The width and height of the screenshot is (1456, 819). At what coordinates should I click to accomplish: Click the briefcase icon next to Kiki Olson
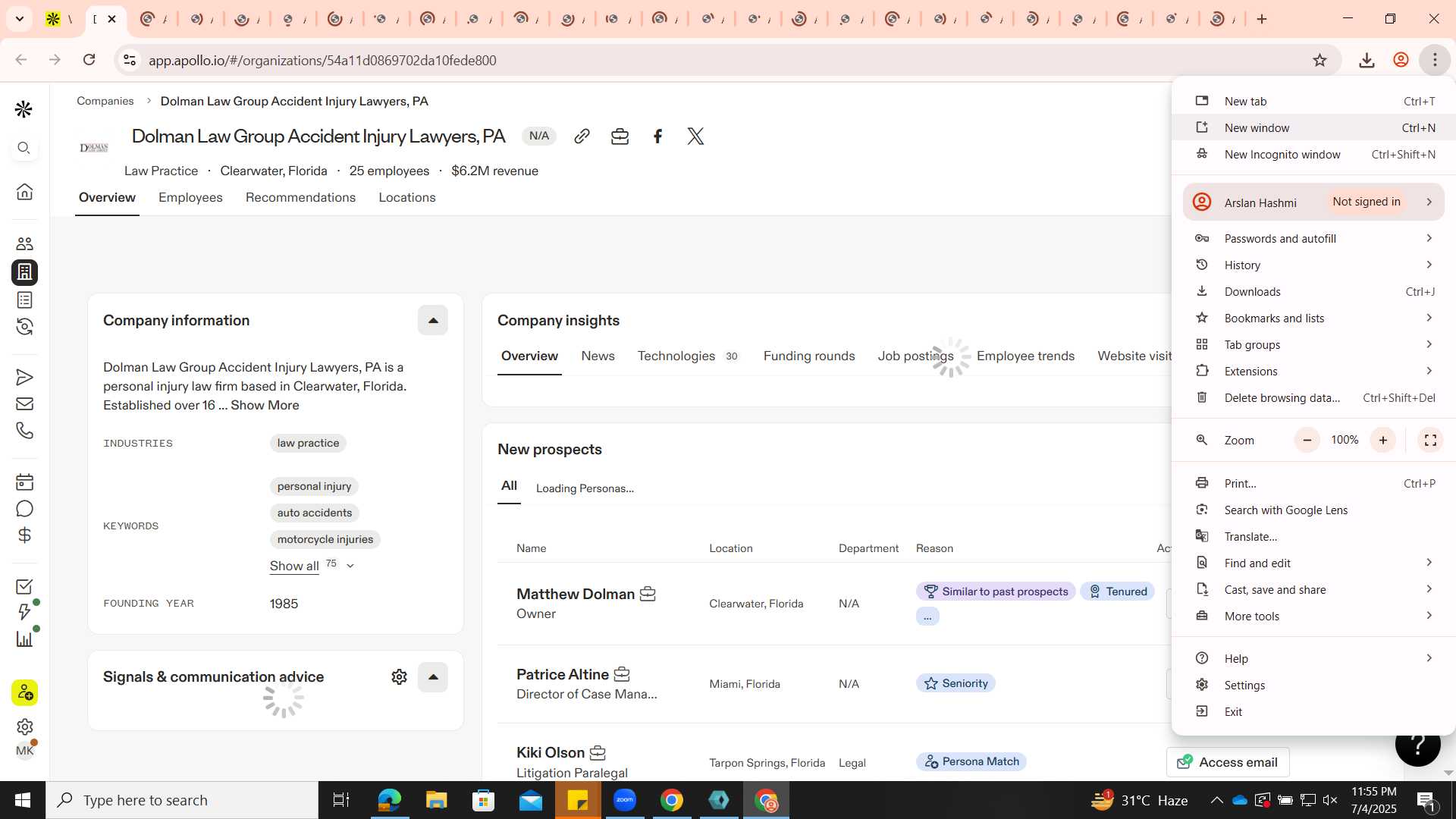pos(598,753)
